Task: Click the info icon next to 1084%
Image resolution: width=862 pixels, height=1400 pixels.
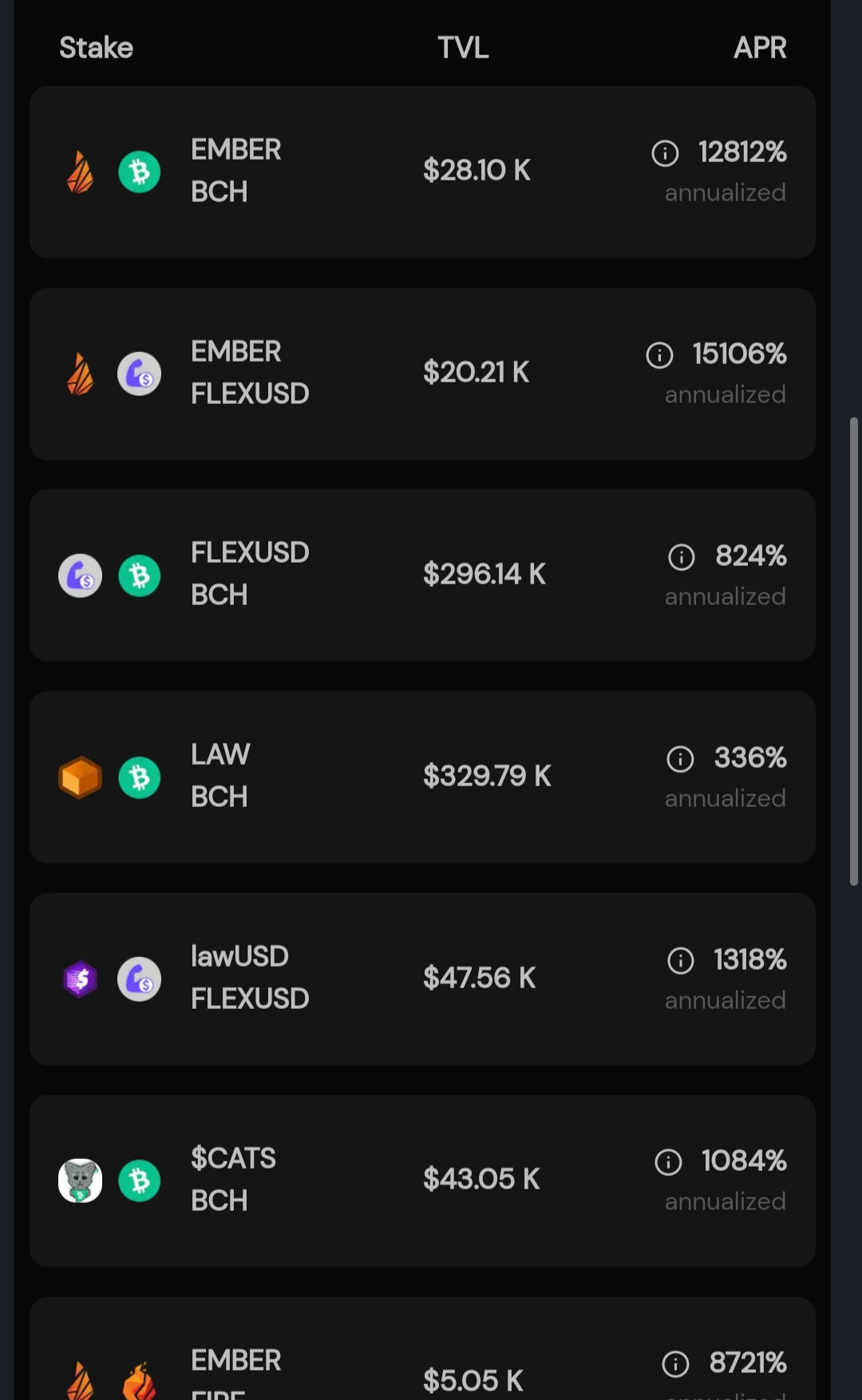Action: point(668,1162)
